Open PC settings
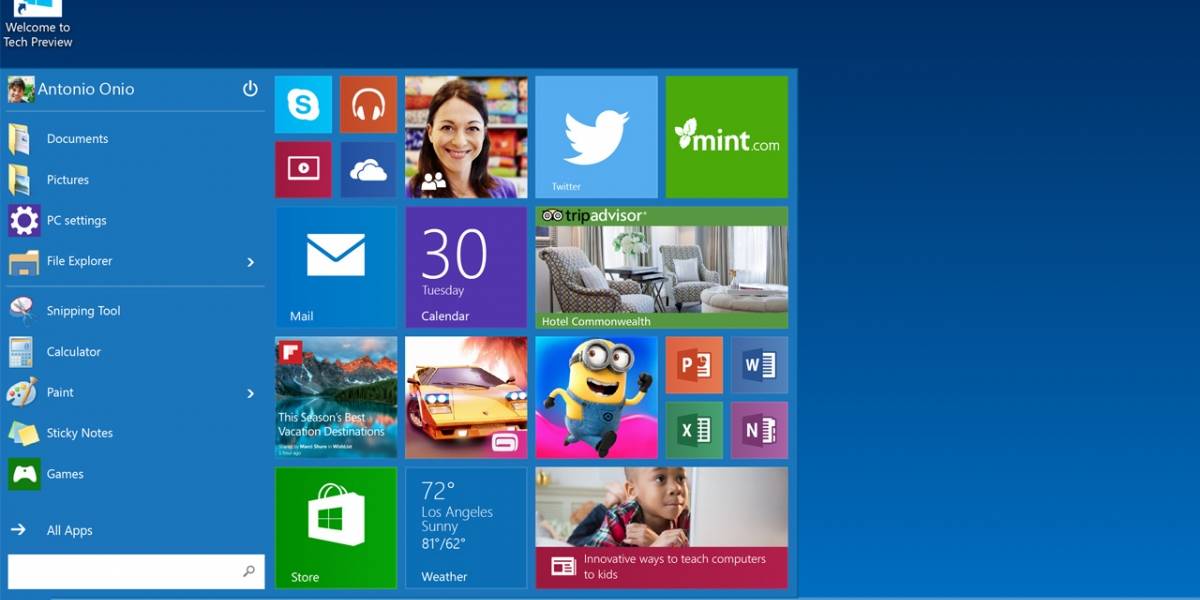Screen dimensions: 1200x600 (136, 220)
